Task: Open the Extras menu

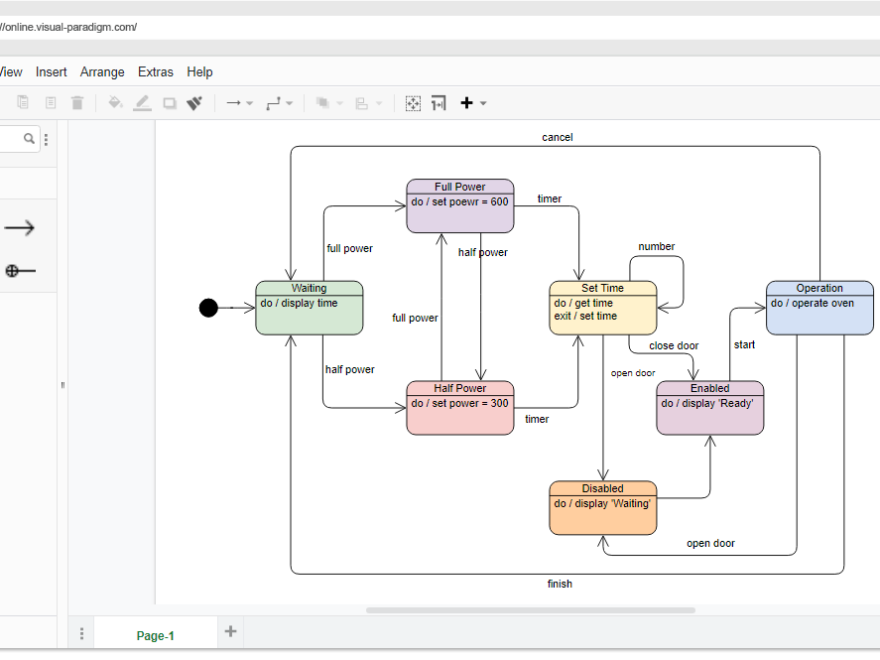Action: click(x=156, y=72)
